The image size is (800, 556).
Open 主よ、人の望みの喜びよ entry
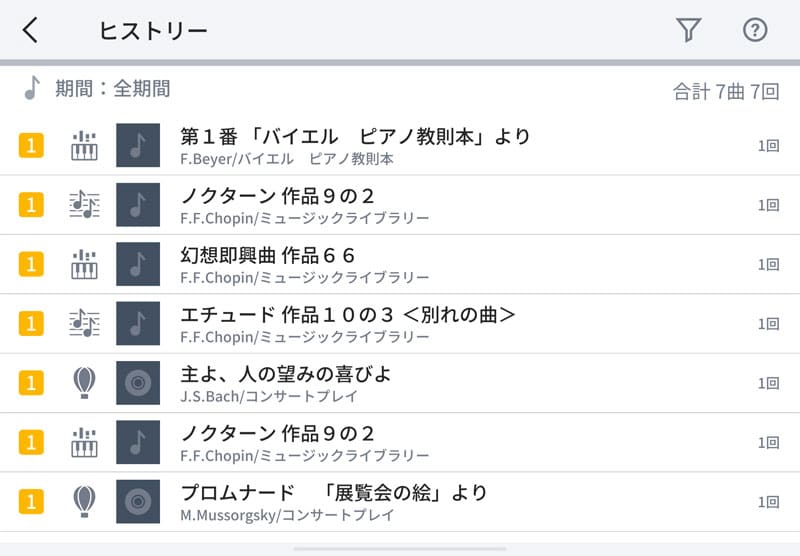coord(286,373)
